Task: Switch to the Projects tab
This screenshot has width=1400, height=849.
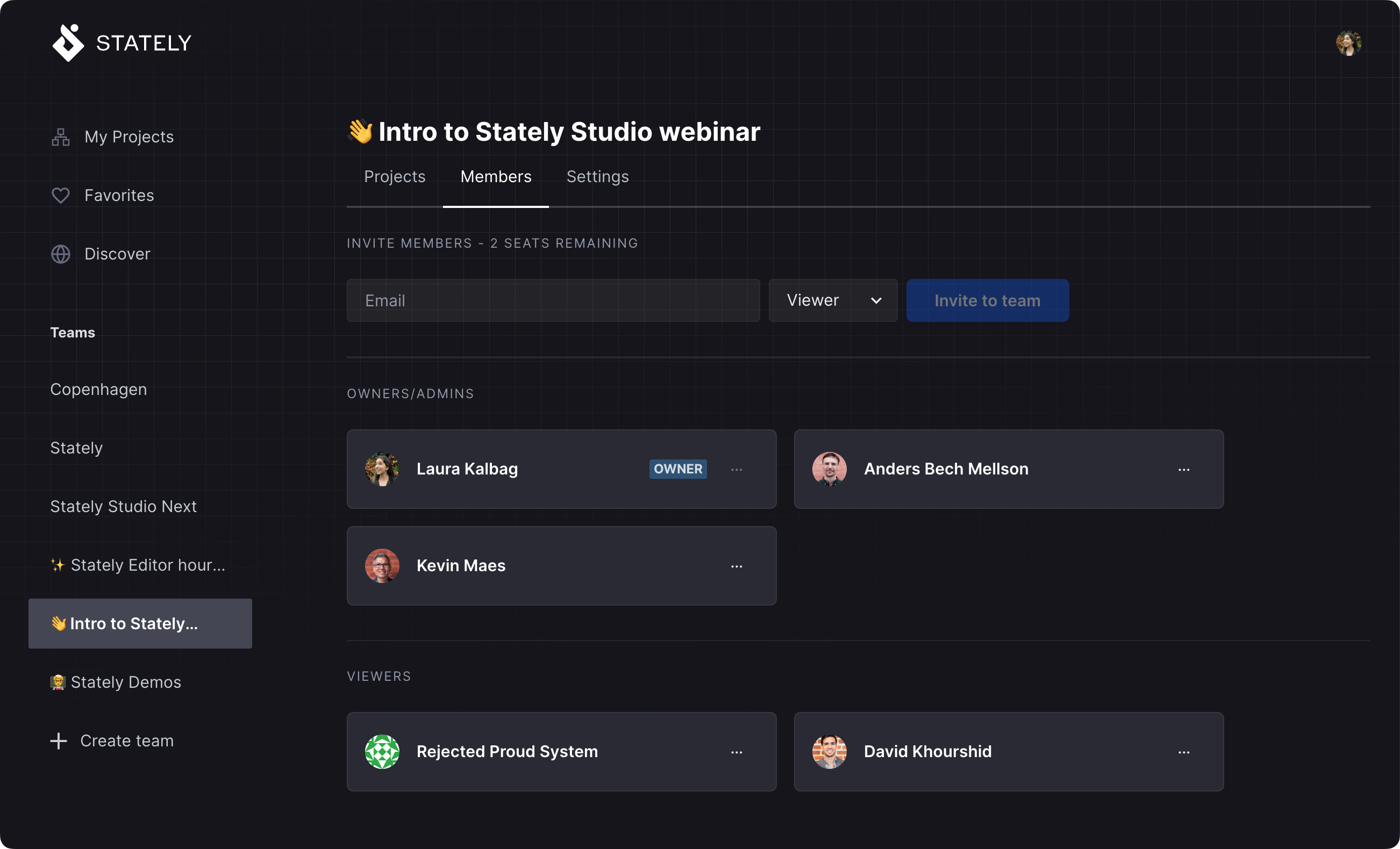Action: tap(394, 177)
